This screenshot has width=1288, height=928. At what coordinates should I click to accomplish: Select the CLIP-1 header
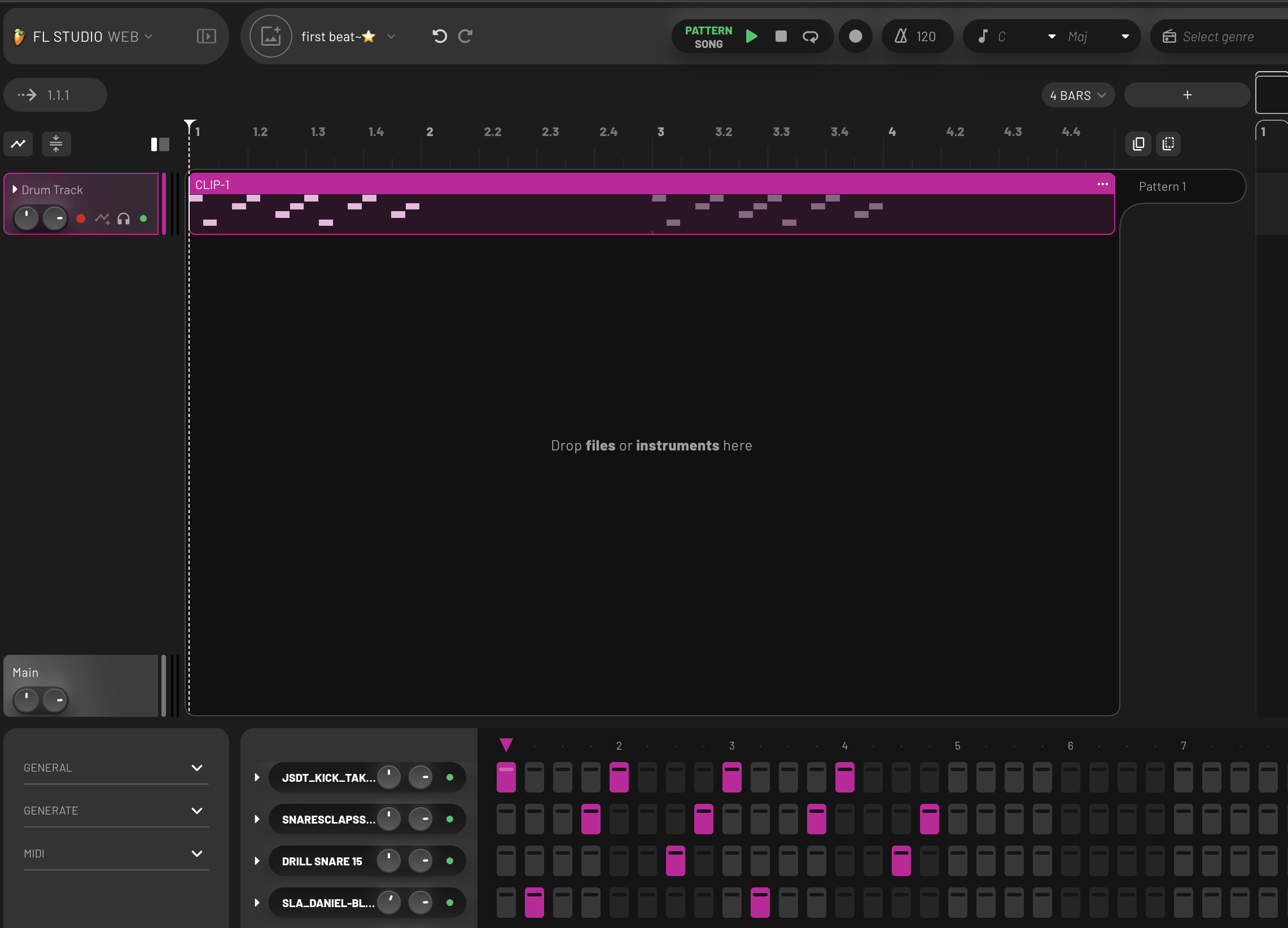coord(651,184)
